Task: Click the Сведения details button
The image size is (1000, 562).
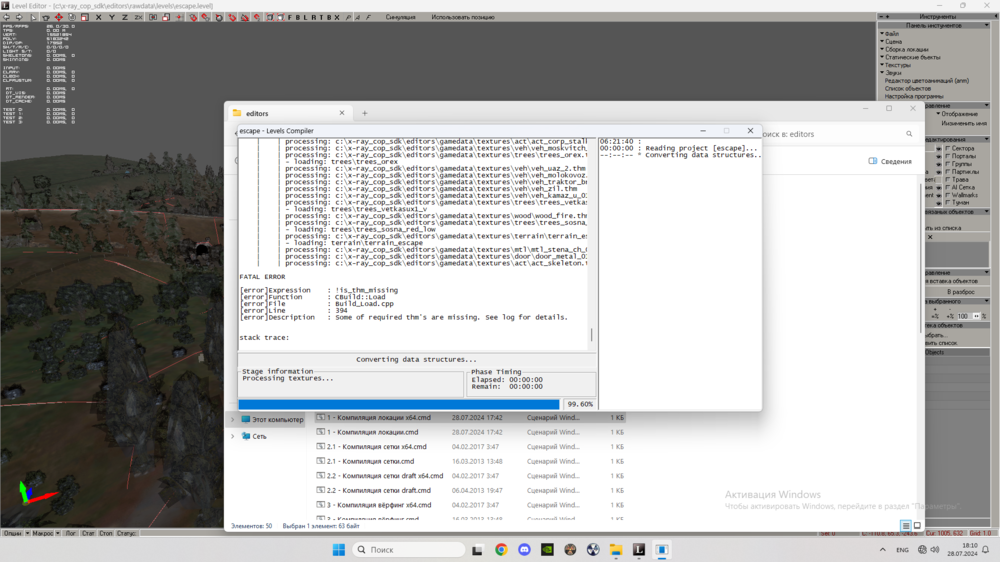Action: pos(889,161)
